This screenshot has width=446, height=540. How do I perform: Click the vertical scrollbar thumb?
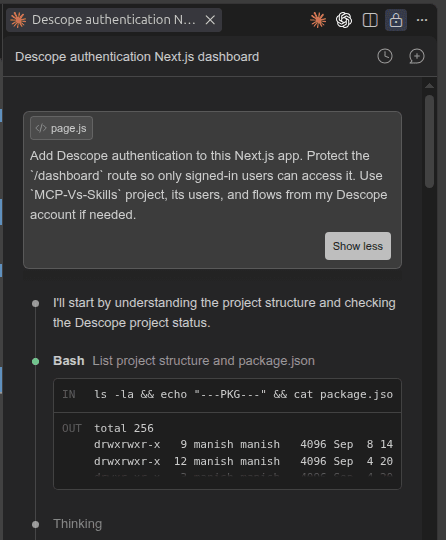429,142
